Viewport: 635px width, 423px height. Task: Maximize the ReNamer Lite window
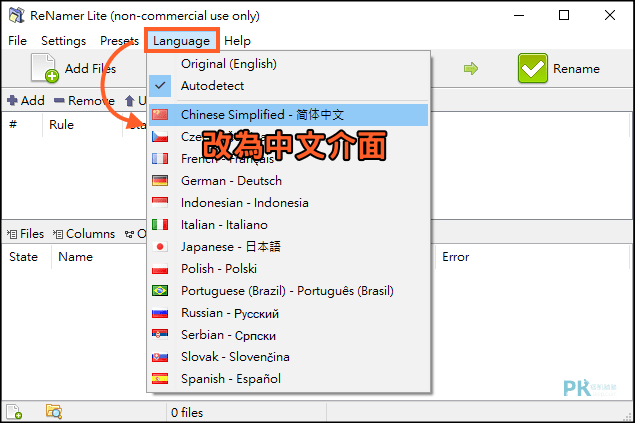point(564,15)
